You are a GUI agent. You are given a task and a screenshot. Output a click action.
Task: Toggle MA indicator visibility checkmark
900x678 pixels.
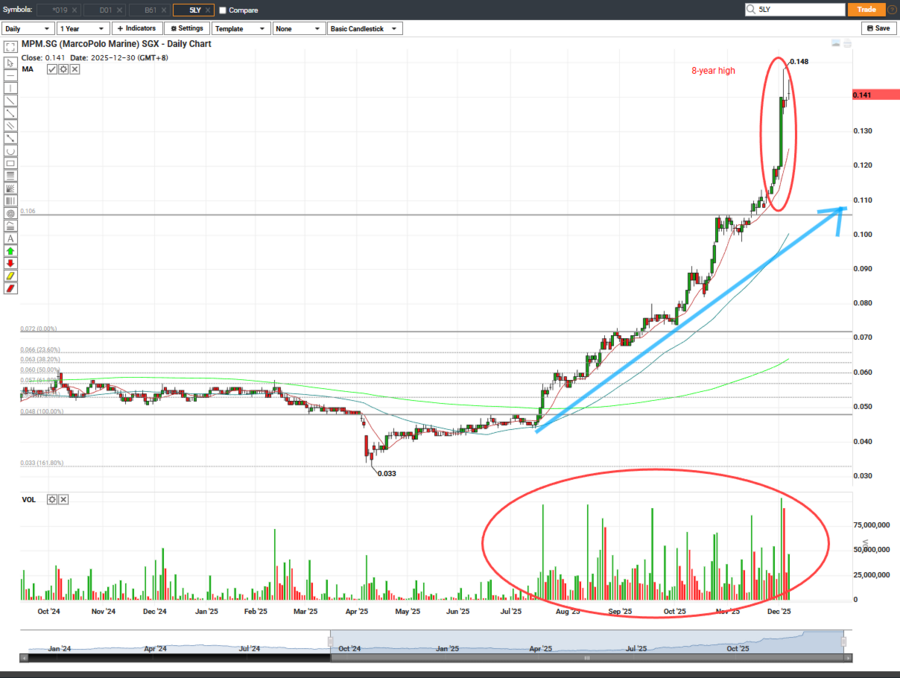[52, 69]
